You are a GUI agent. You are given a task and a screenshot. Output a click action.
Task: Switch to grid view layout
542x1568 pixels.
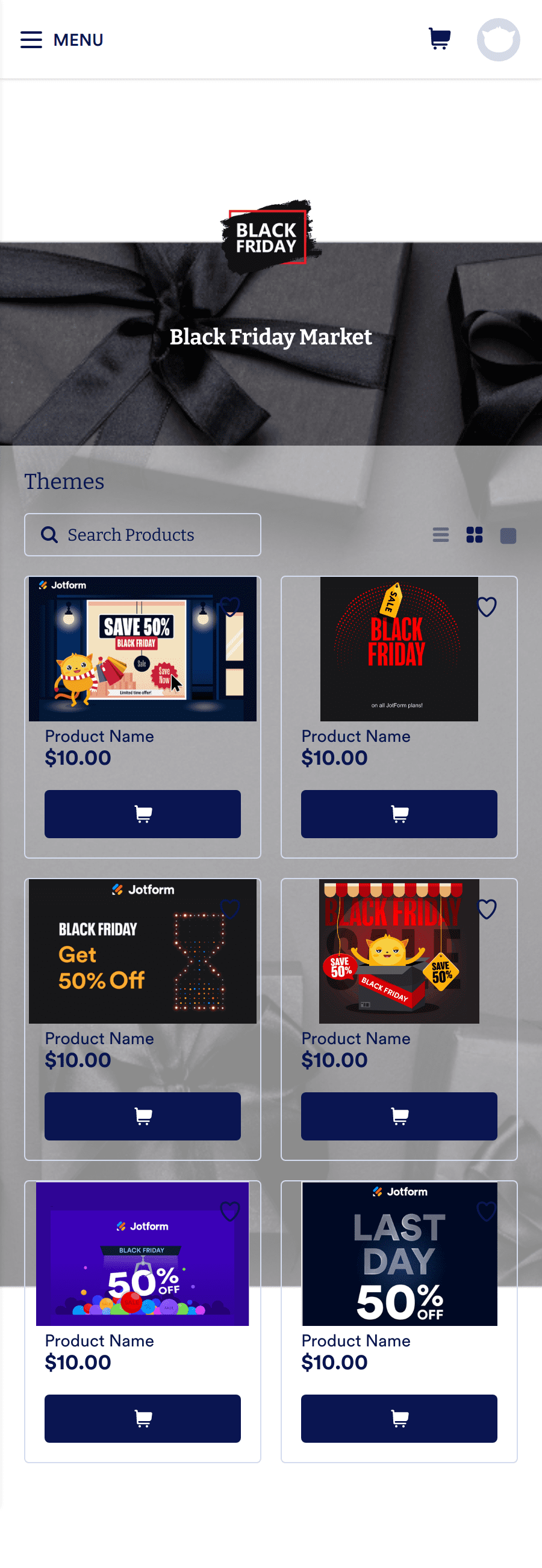(x=475, y=535)
